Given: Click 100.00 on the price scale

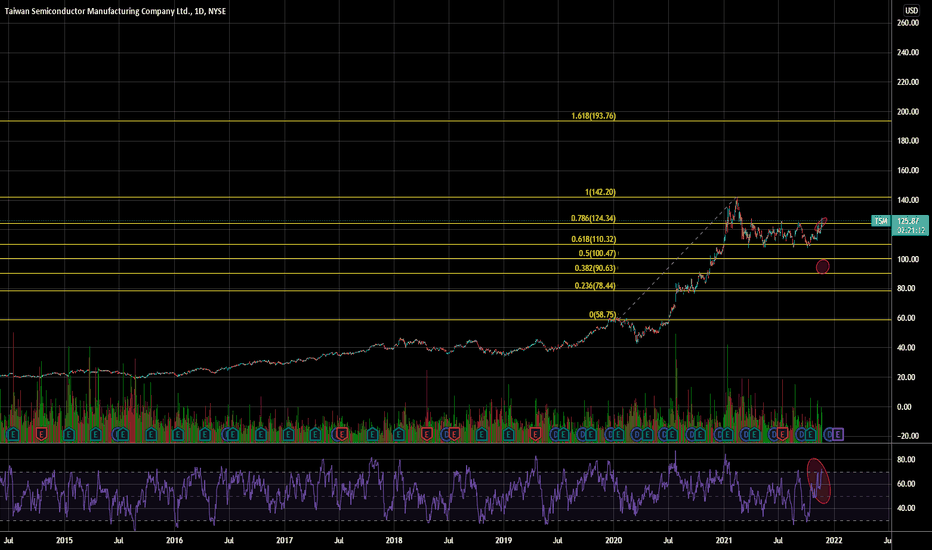Looking at the screenshot, I should pyautogui.click(x=908, y=259).
